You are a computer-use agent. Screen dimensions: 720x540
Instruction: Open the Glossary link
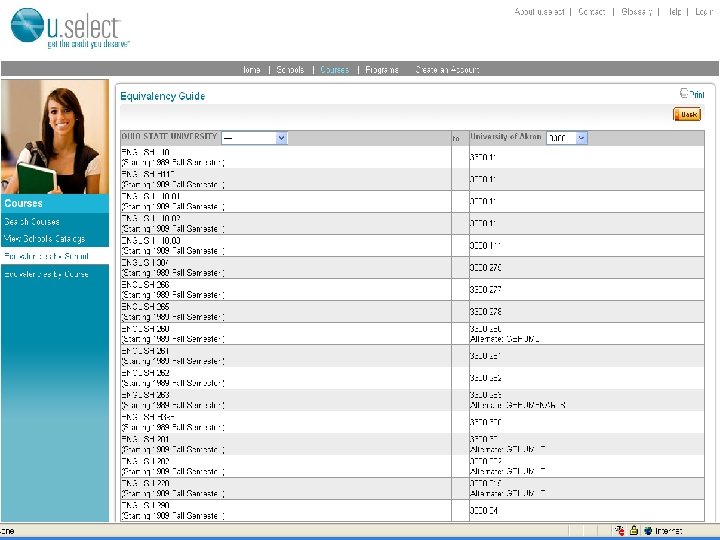(636, 12)
